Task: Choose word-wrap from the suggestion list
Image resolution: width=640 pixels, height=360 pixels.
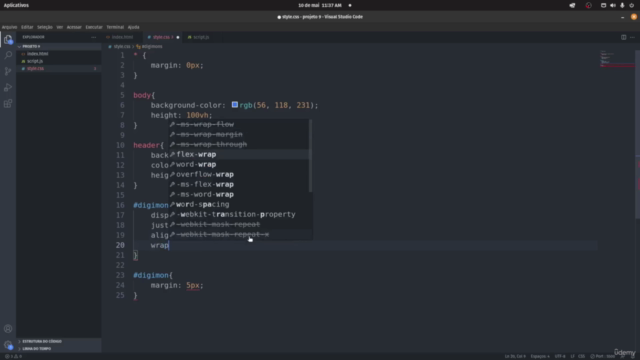Action: 239,164
